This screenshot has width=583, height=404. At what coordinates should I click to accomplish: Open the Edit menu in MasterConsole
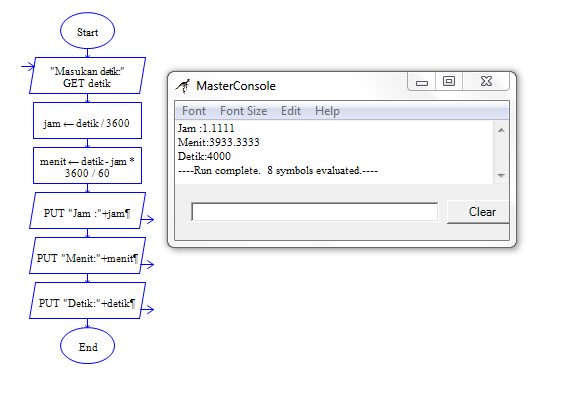tap(291, 111)
